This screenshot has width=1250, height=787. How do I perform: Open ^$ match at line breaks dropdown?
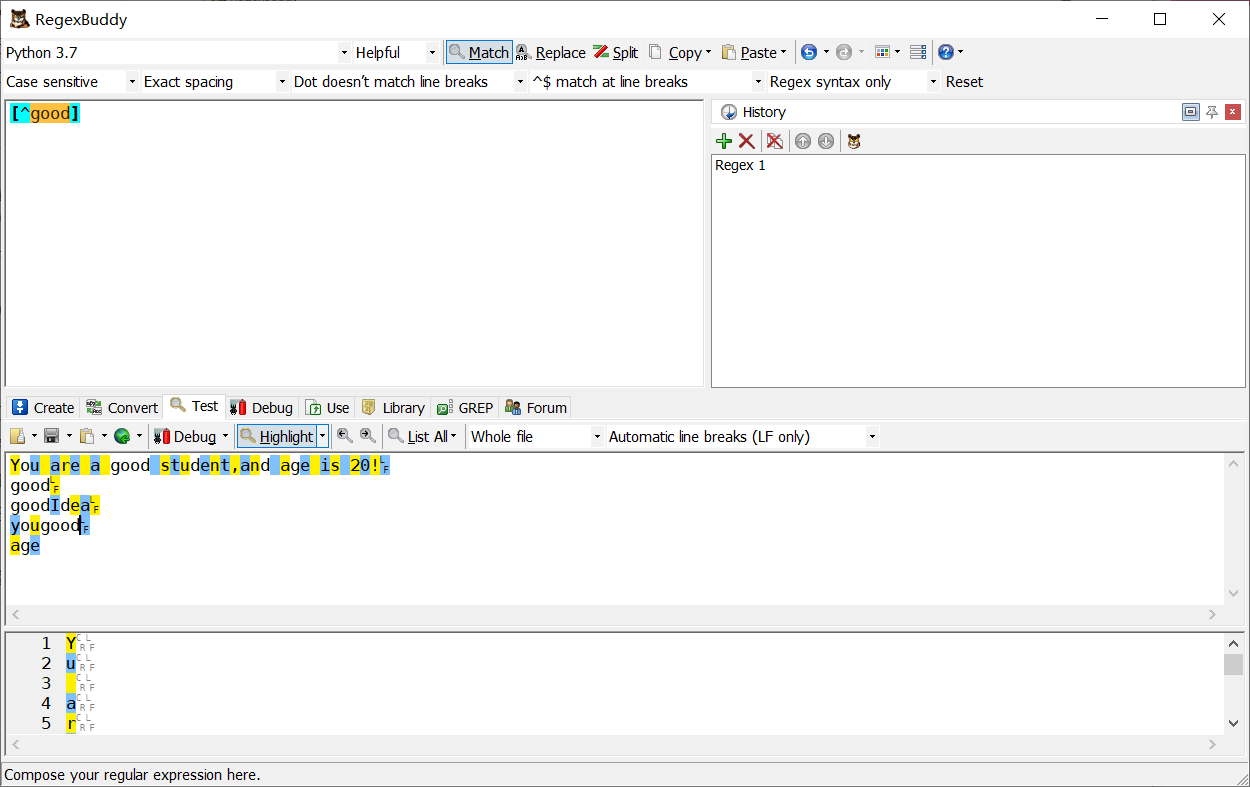tap(758, 82)
